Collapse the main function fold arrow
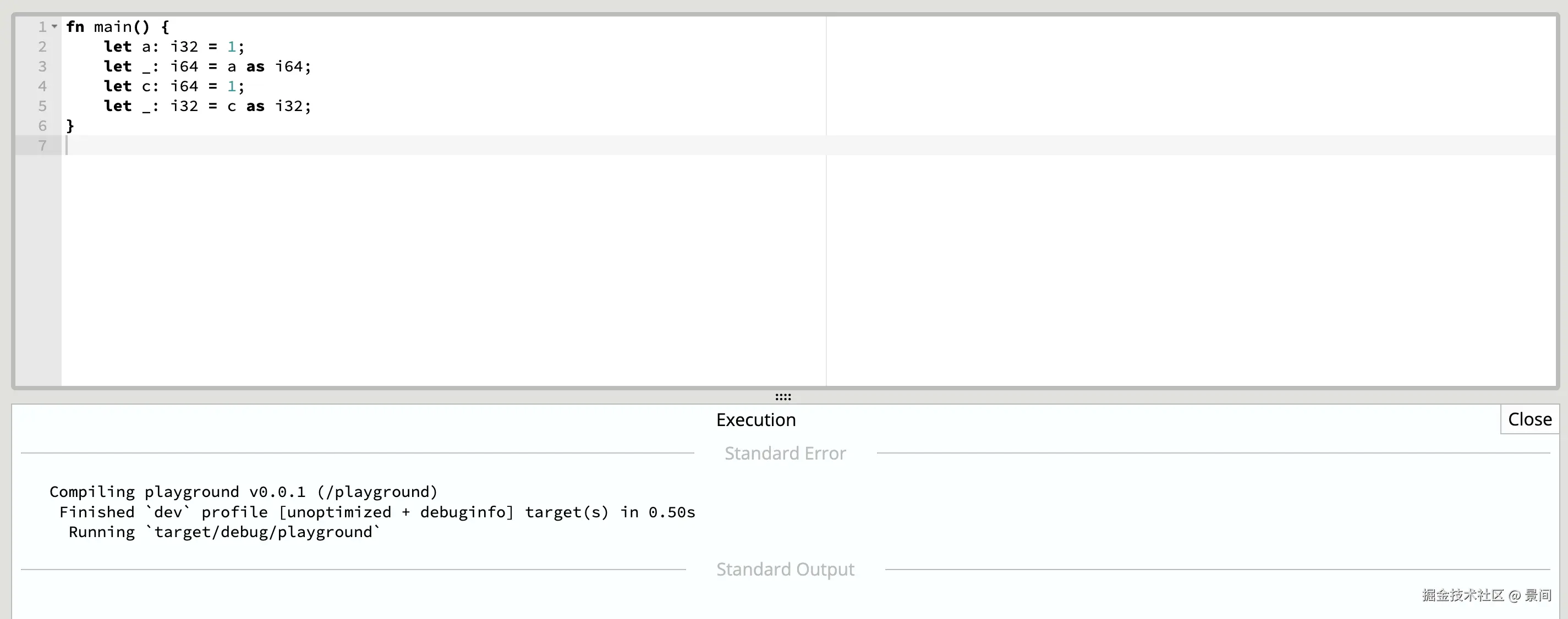This screenshot has width=1568, height=619. (x=54, y=27)
